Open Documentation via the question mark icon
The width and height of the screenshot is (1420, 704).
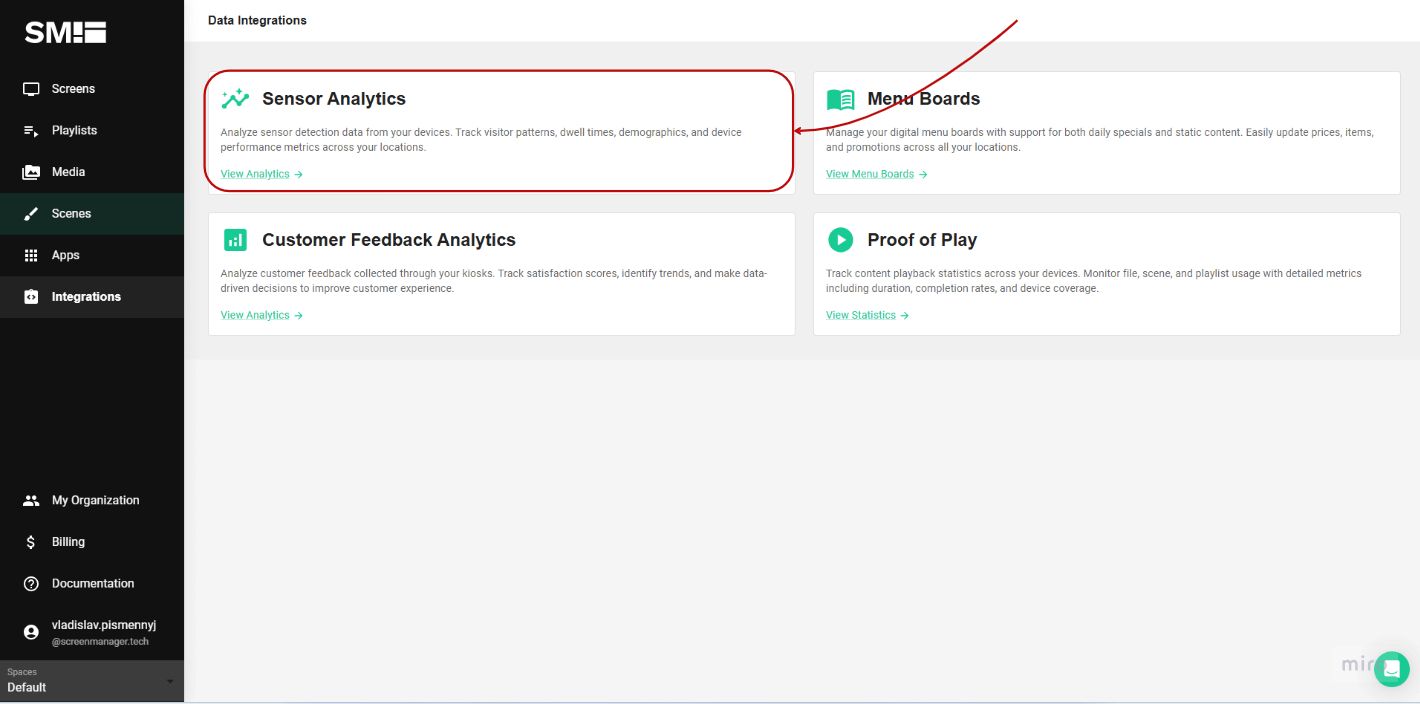click(x=31, y=583)
